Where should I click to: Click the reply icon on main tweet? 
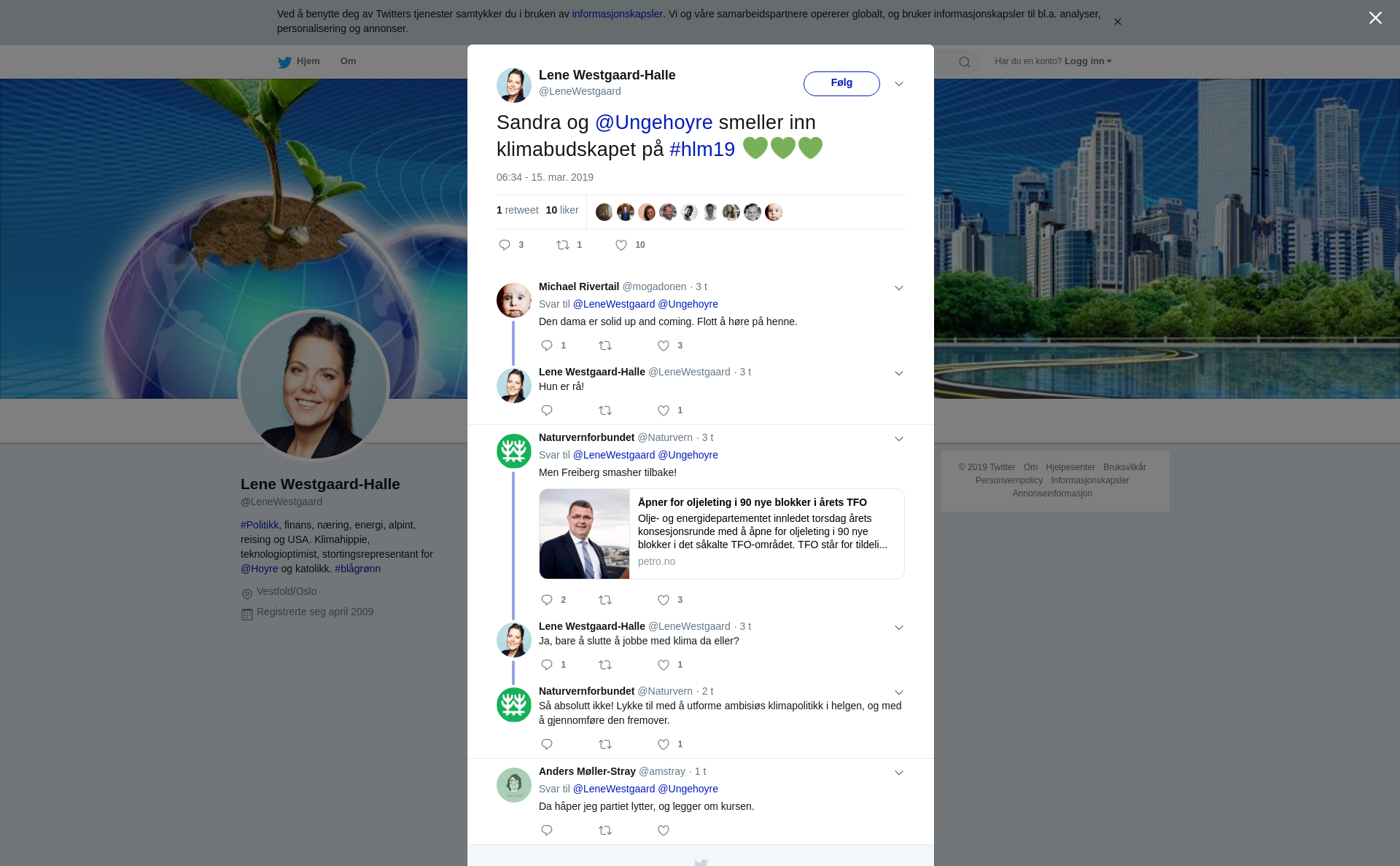tap(505, 245)
